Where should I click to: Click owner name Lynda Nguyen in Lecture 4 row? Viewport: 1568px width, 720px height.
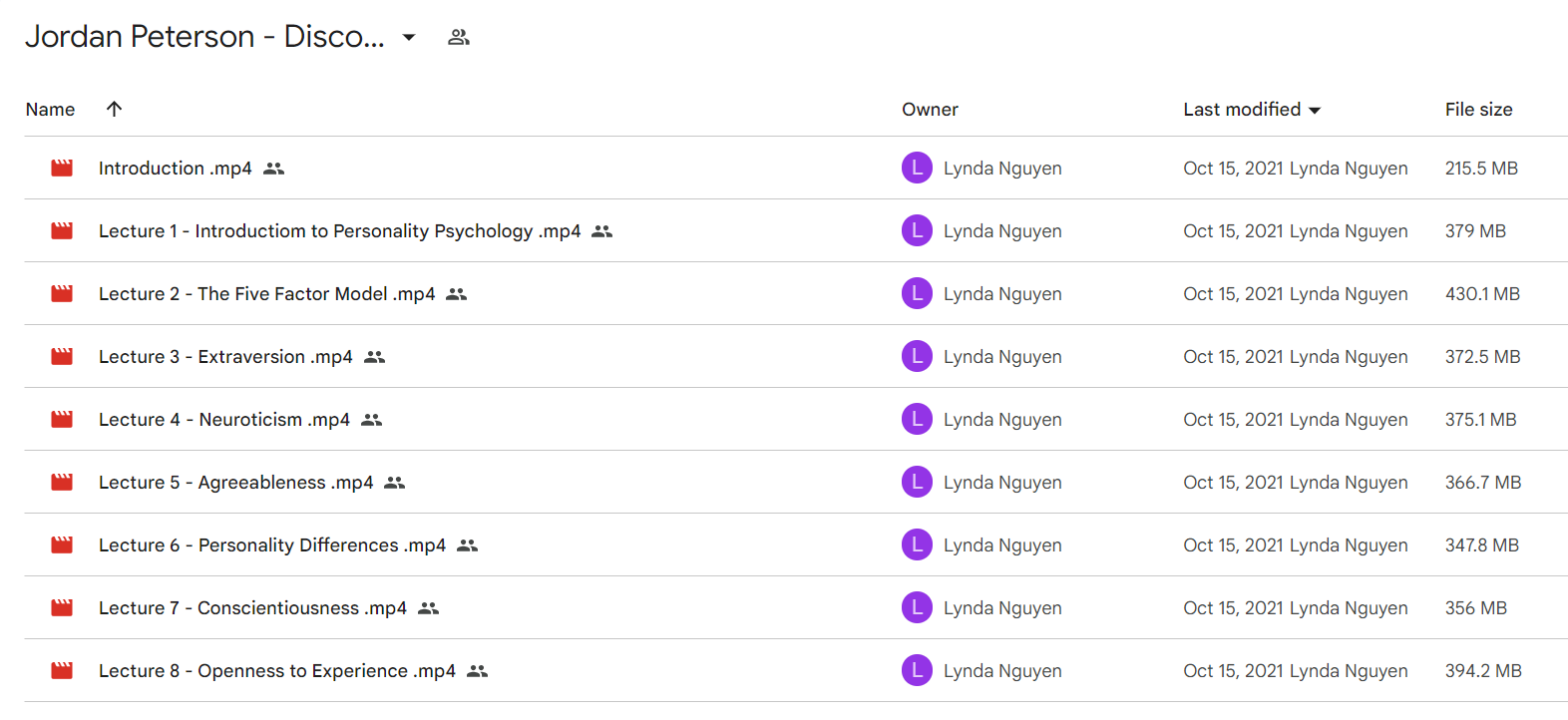point(1002,420)
